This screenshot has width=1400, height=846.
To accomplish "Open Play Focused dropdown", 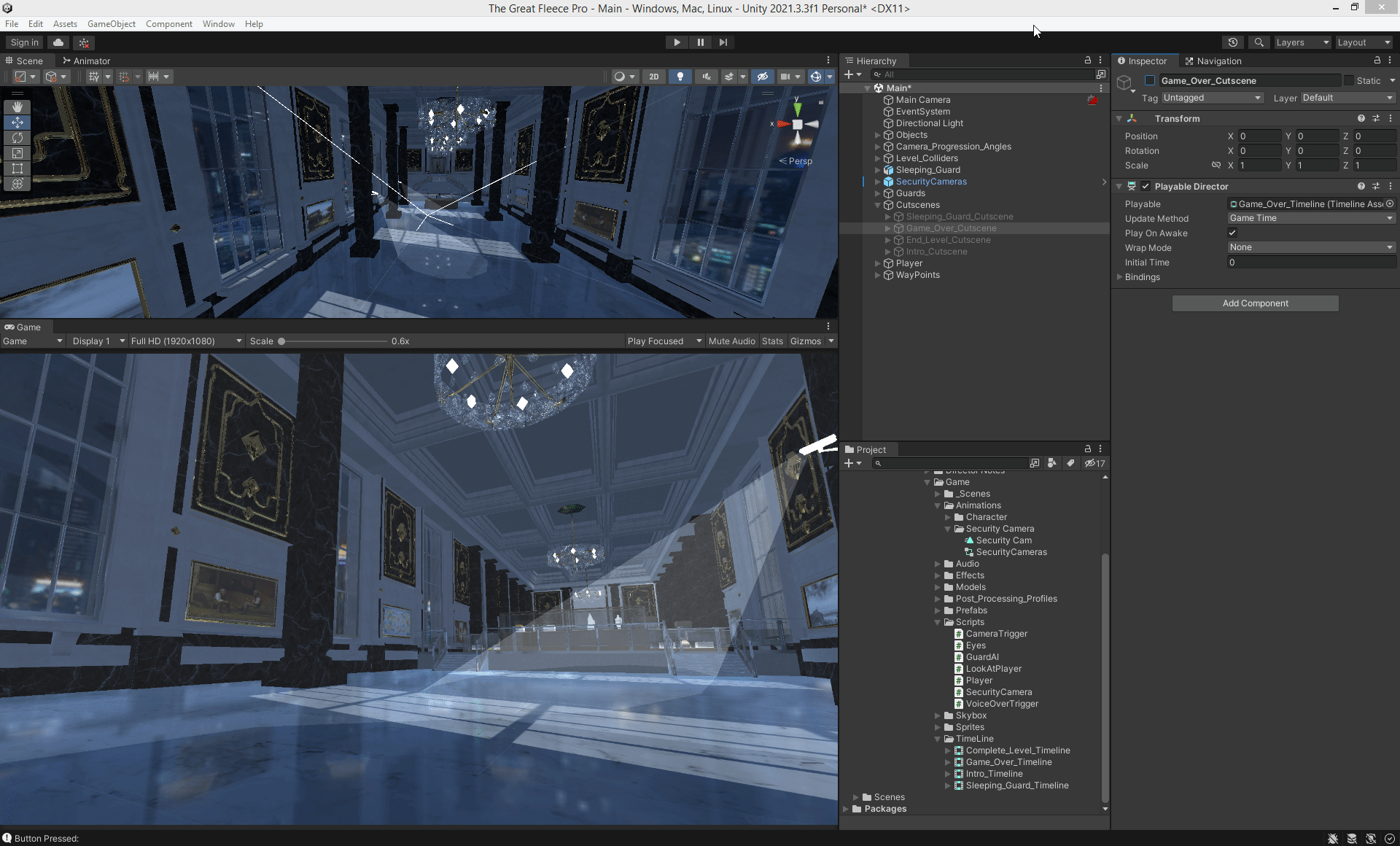I will 664,341.
